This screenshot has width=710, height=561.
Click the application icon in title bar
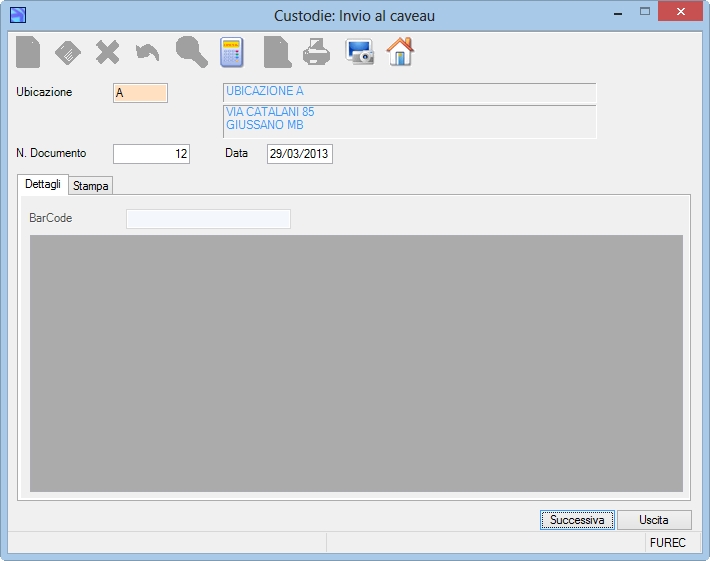point(18,15)
